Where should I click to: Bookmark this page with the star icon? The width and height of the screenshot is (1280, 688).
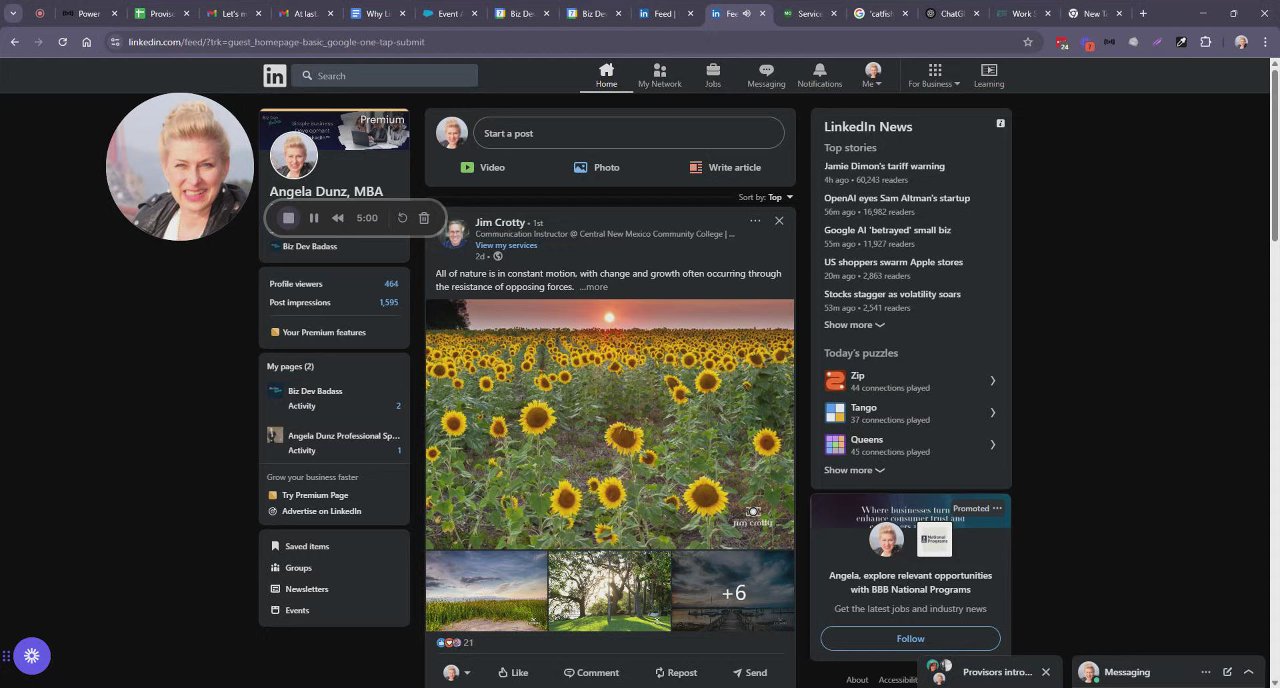click(x=1027, y=42)
